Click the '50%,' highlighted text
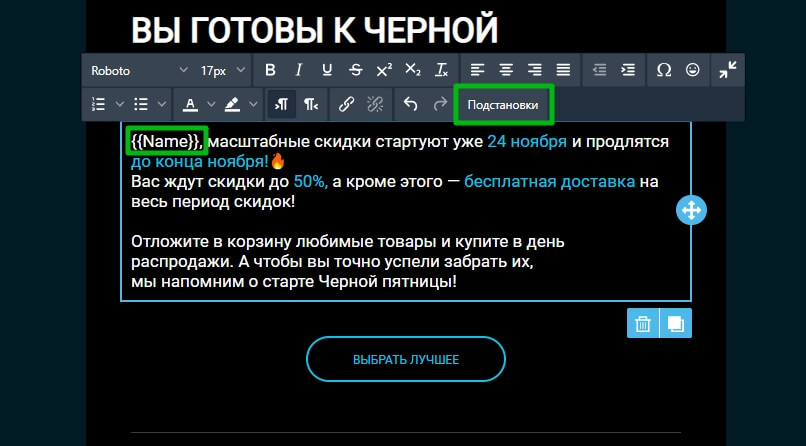The width and height of the screenshot is (806, 446). coord(310,181)
